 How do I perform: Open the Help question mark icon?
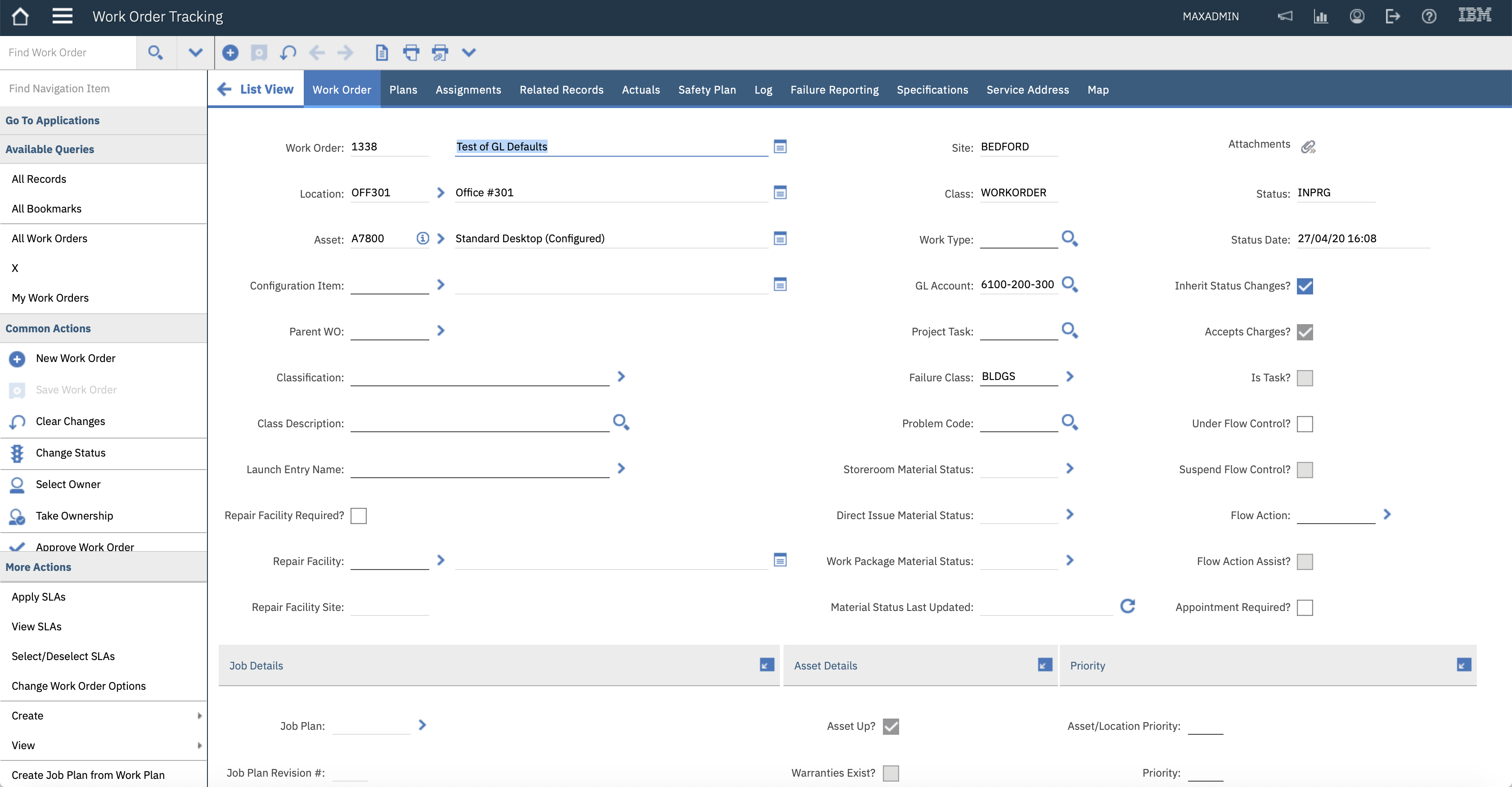coord(1429,17)
